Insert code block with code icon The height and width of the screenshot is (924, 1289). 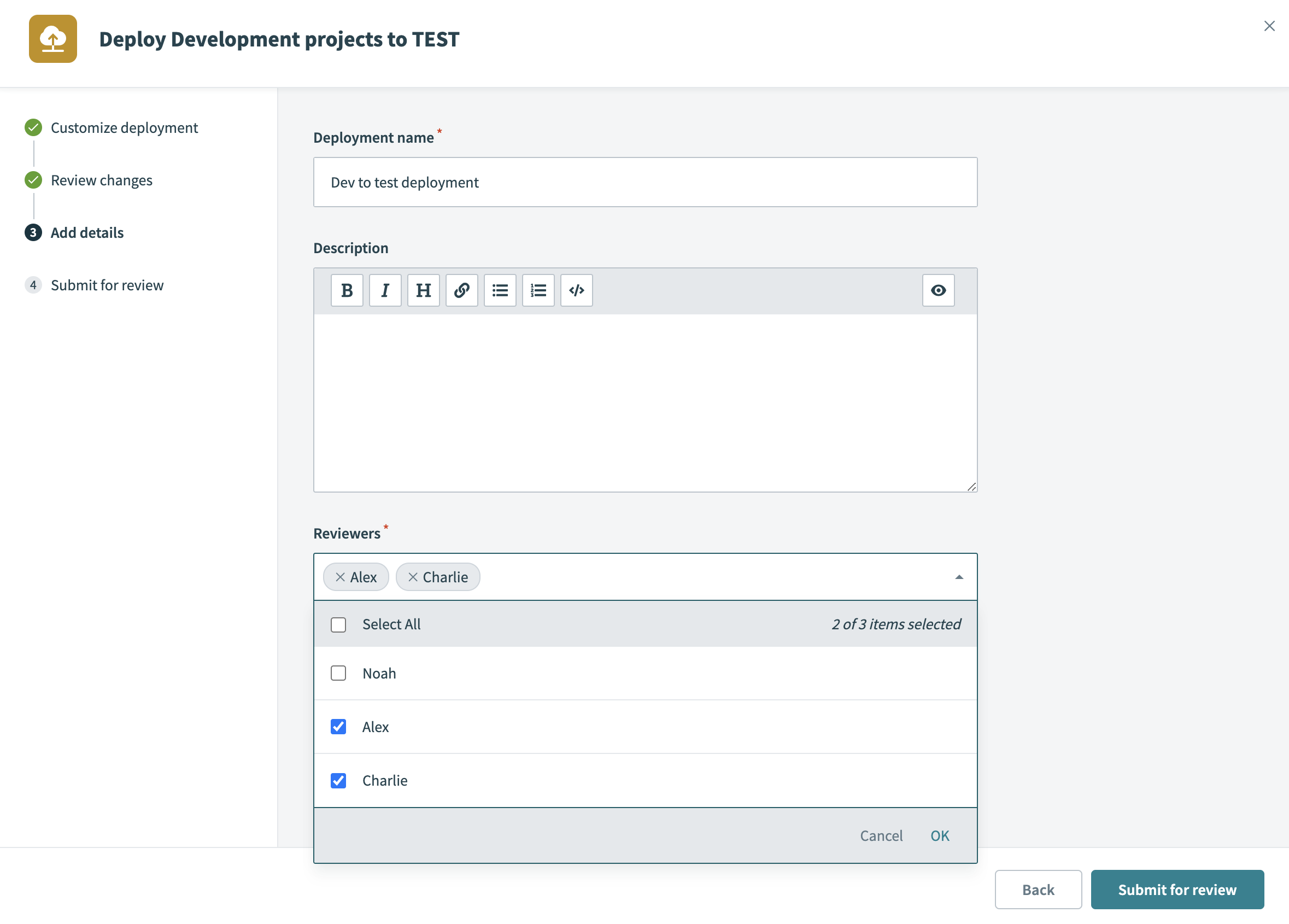point(576,290)
